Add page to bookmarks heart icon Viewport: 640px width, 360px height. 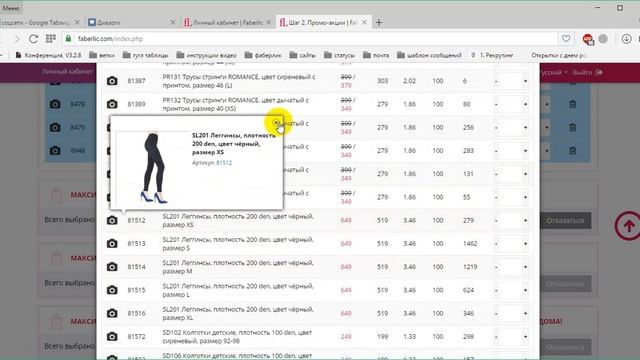coord(566,39)
